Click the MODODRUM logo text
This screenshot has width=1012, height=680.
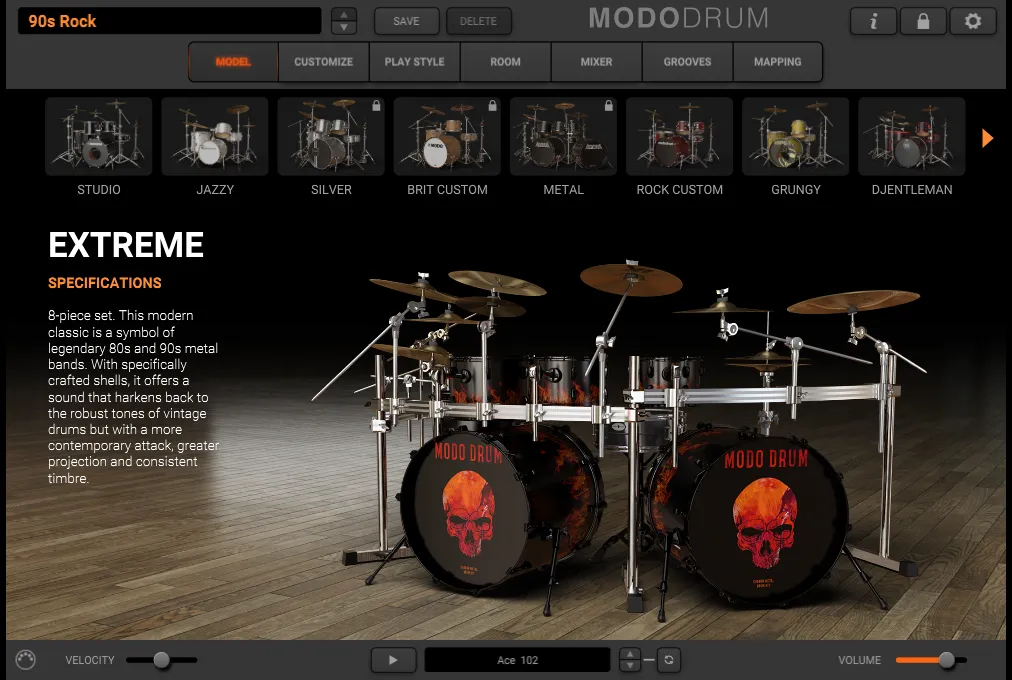[x=678, y=18]
